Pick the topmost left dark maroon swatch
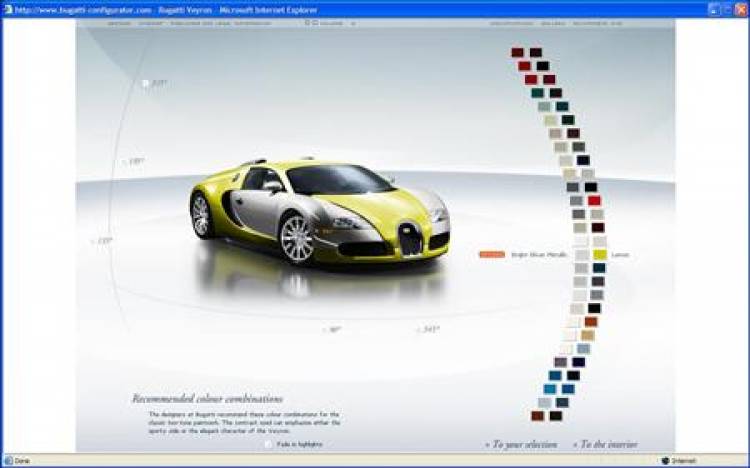This screenshot has height=468, width=750. coord(518,53)
